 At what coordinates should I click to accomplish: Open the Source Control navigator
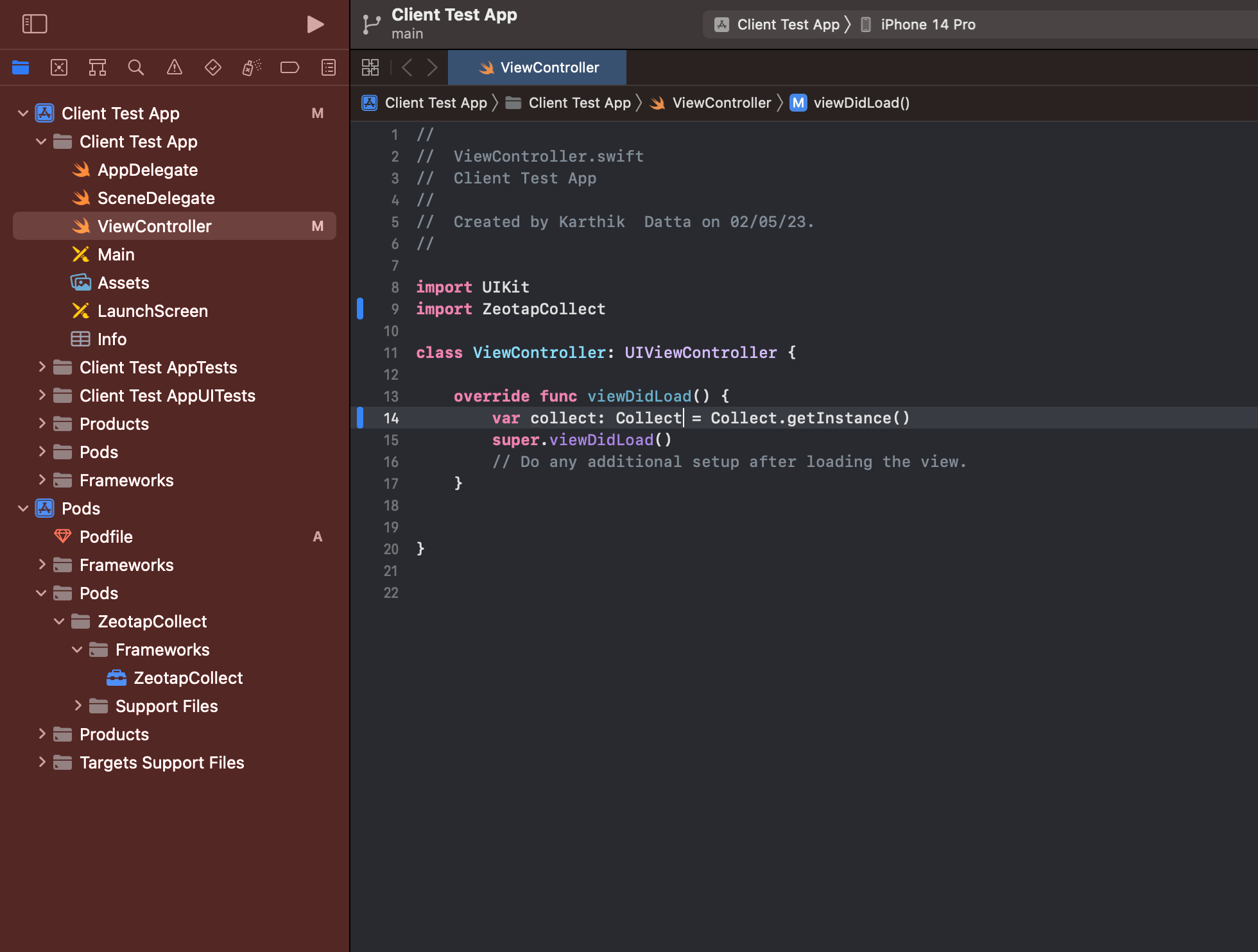coord(59,67)
